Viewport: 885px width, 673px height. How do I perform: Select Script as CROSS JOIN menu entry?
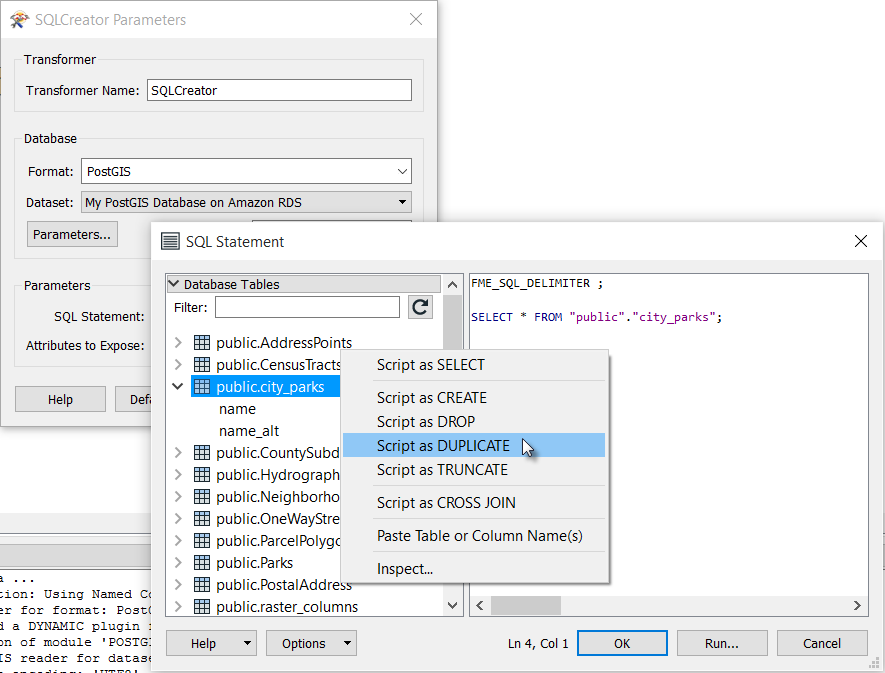coord(446,503)
